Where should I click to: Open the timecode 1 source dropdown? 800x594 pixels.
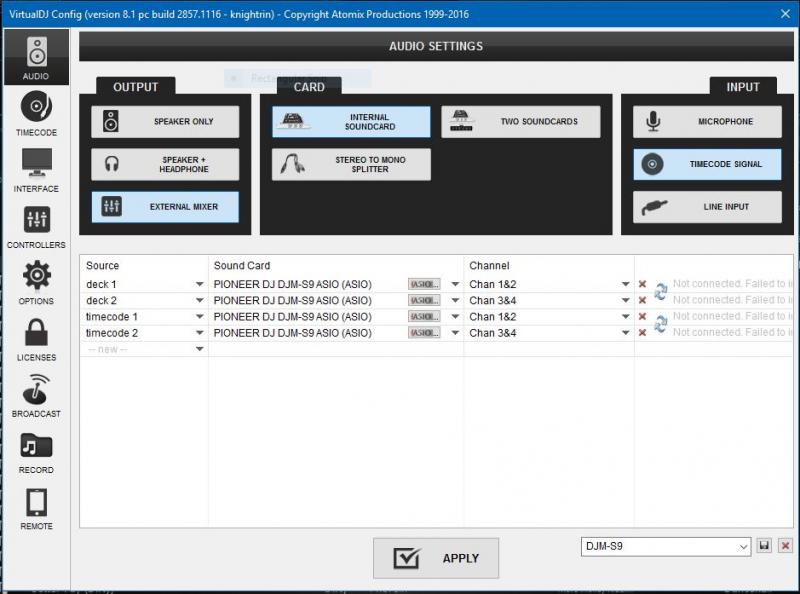click(x=199, y=317)
